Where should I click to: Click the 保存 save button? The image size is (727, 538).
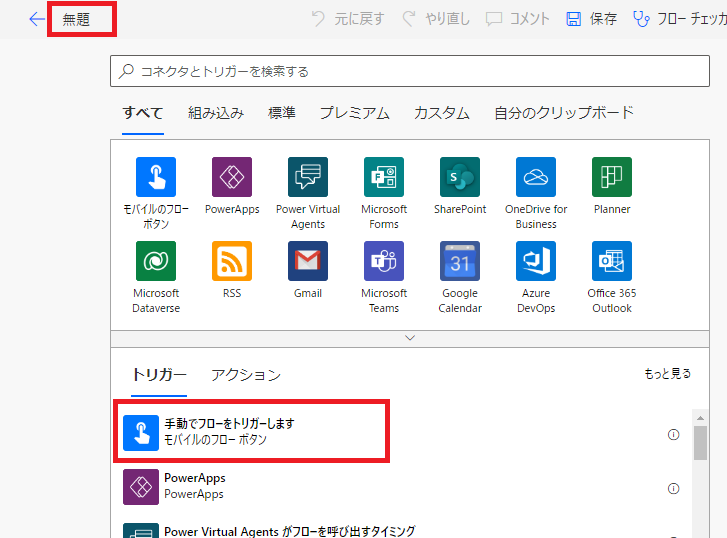click(x=592, y=19)
